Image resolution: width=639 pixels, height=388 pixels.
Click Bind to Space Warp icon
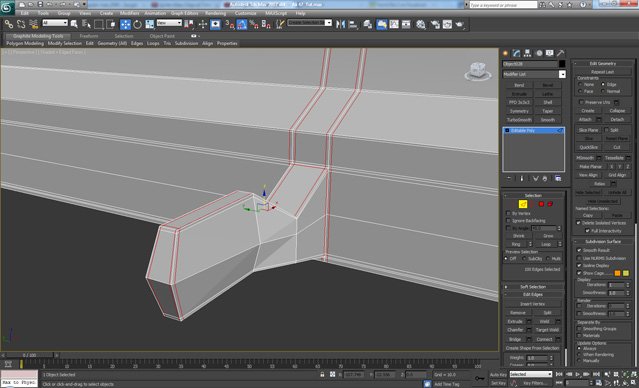tap(33, 24)
